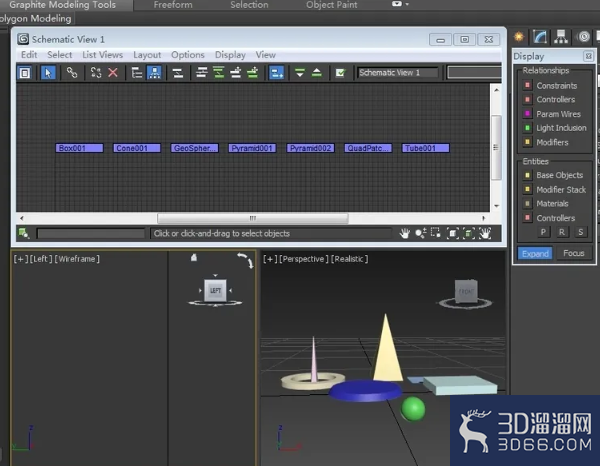Click the Expand button in Display floater
The image size is (600, 466).
pos(535,253)
